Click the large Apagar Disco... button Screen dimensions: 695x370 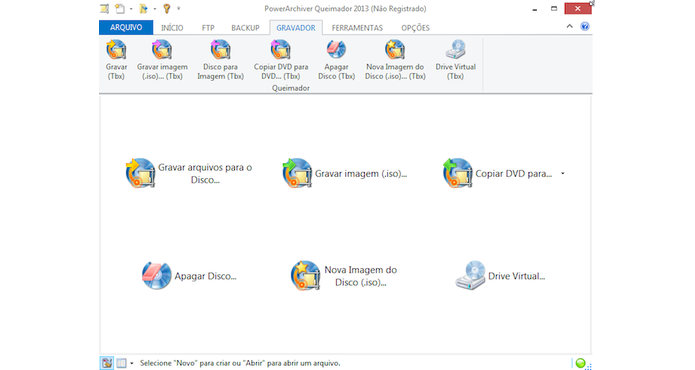189,276
